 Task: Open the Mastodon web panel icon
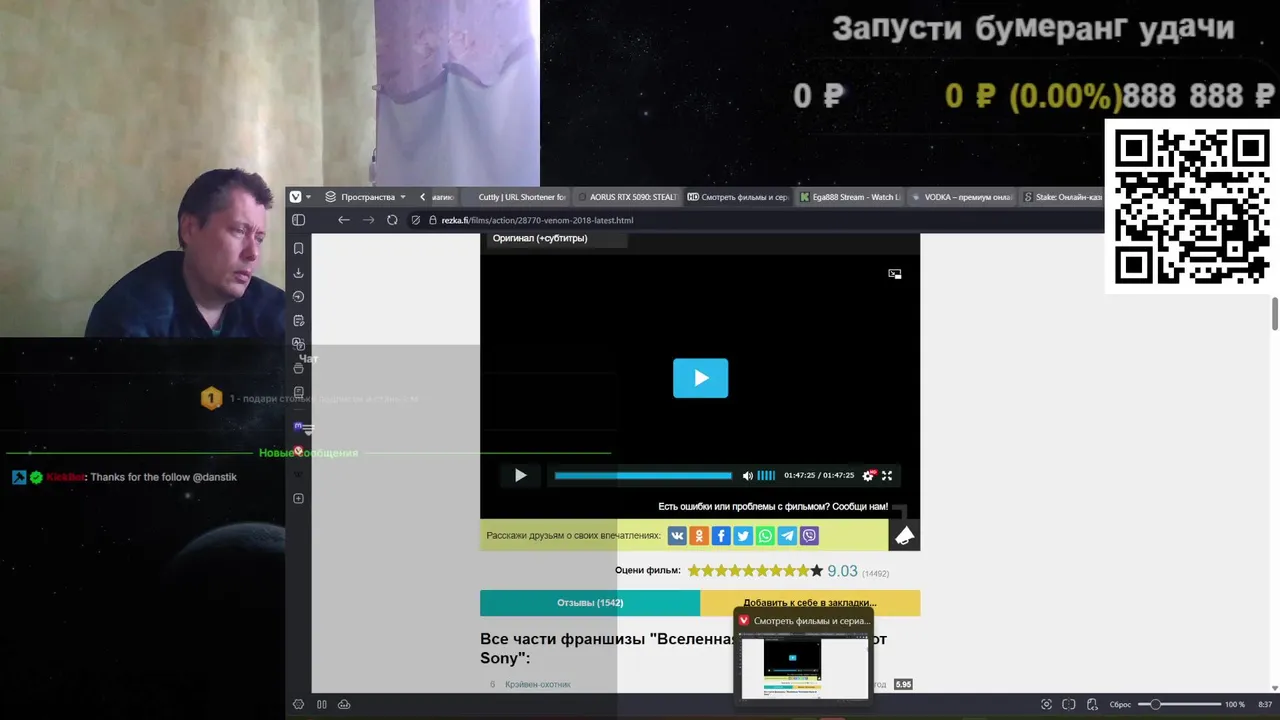(298, 427)
